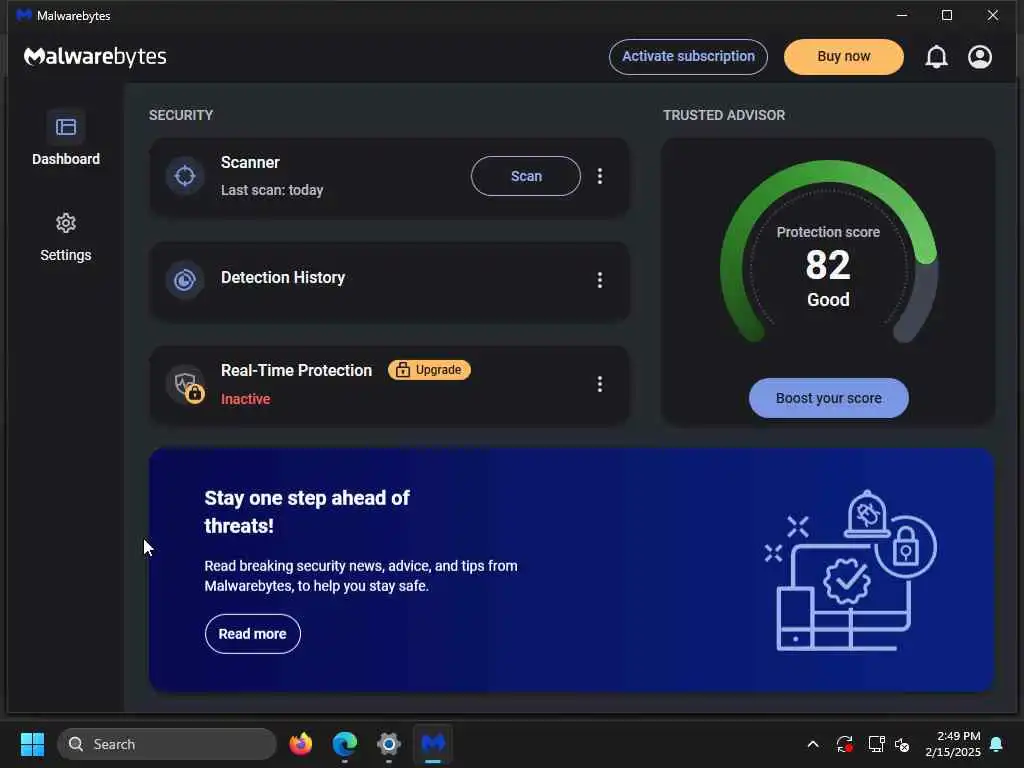Viewport: 1024px width, 768px height.
Task: Show hidden tray icons chevron
Action: tap(813, 744)
